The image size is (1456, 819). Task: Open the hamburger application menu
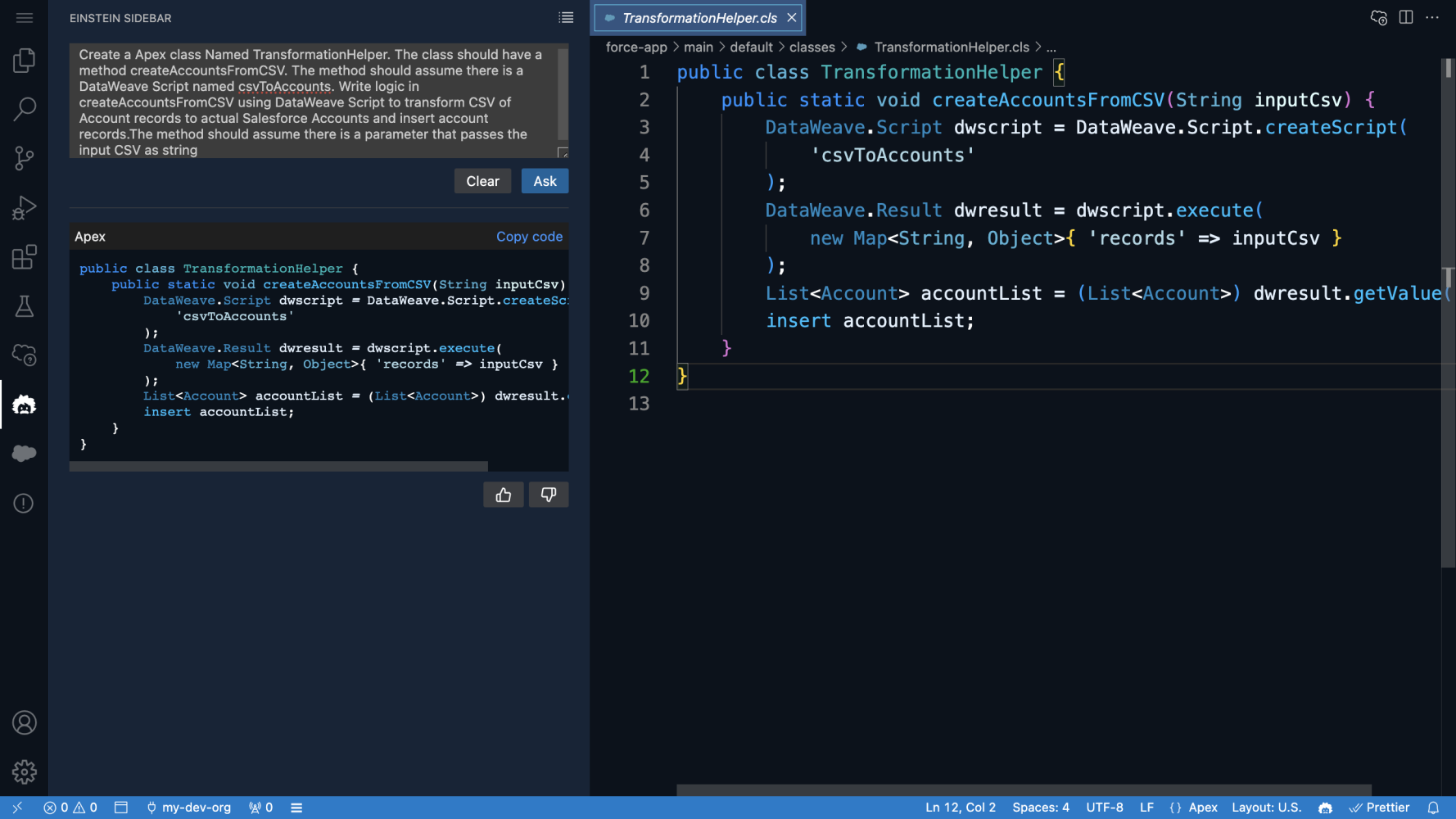click(25, 17)
